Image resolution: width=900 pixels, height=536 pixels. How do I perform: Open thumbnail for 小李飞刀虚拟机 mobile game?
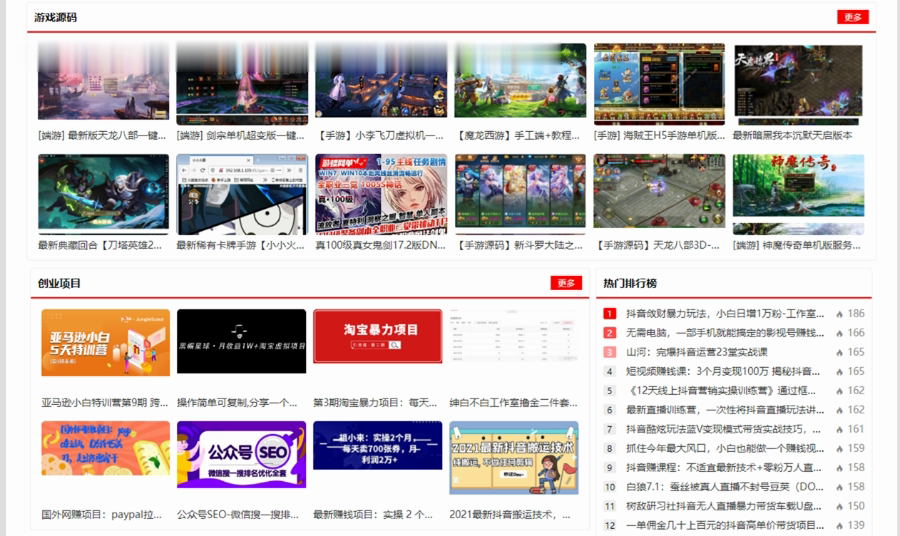click(x=381, y=80)
